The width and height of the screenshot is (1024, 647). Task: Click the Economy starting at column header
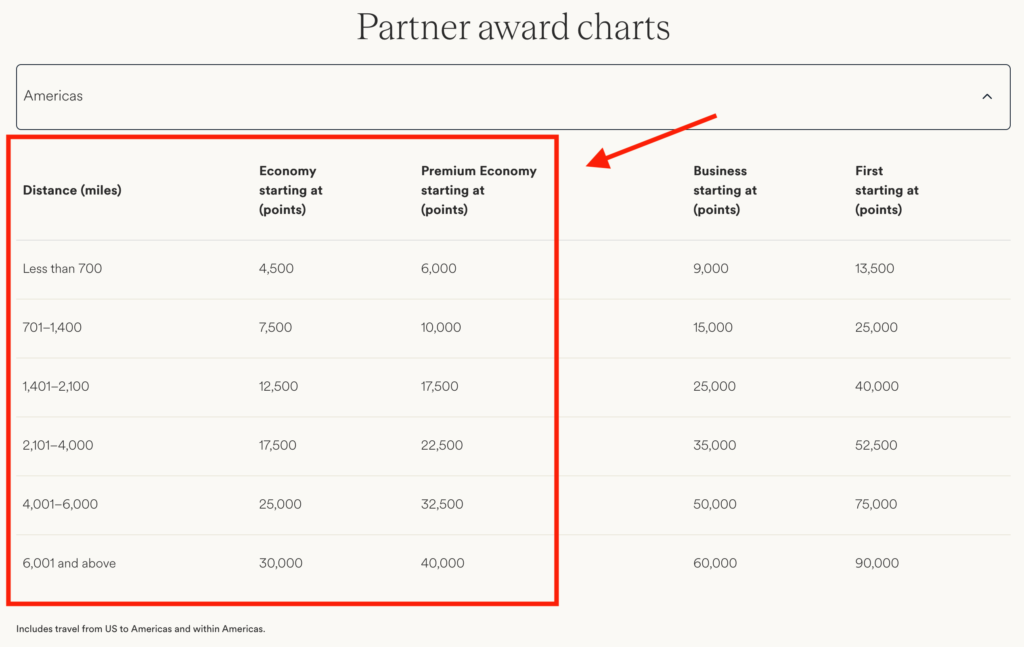[290, 190]
